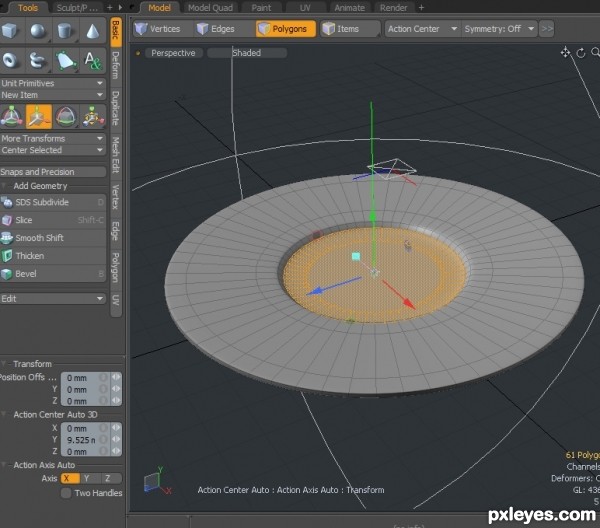Switch to Items selection mode

pos(350,29)
